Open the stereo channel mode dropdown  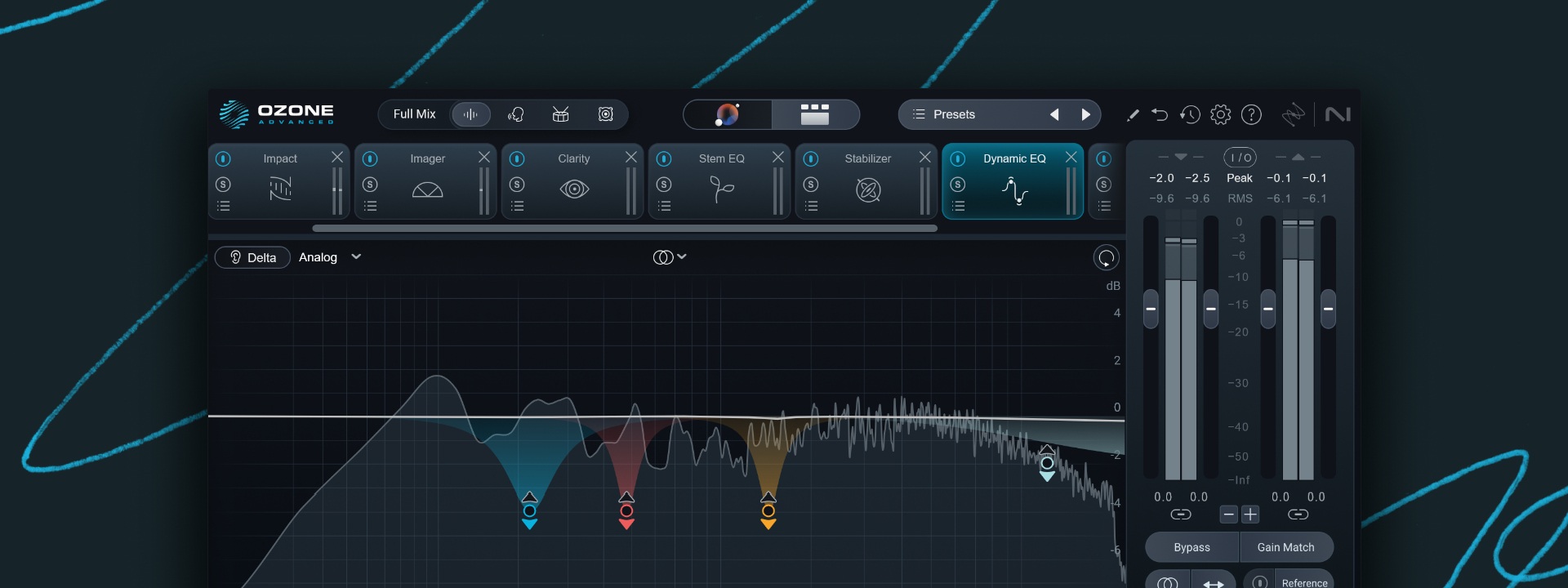670,257
